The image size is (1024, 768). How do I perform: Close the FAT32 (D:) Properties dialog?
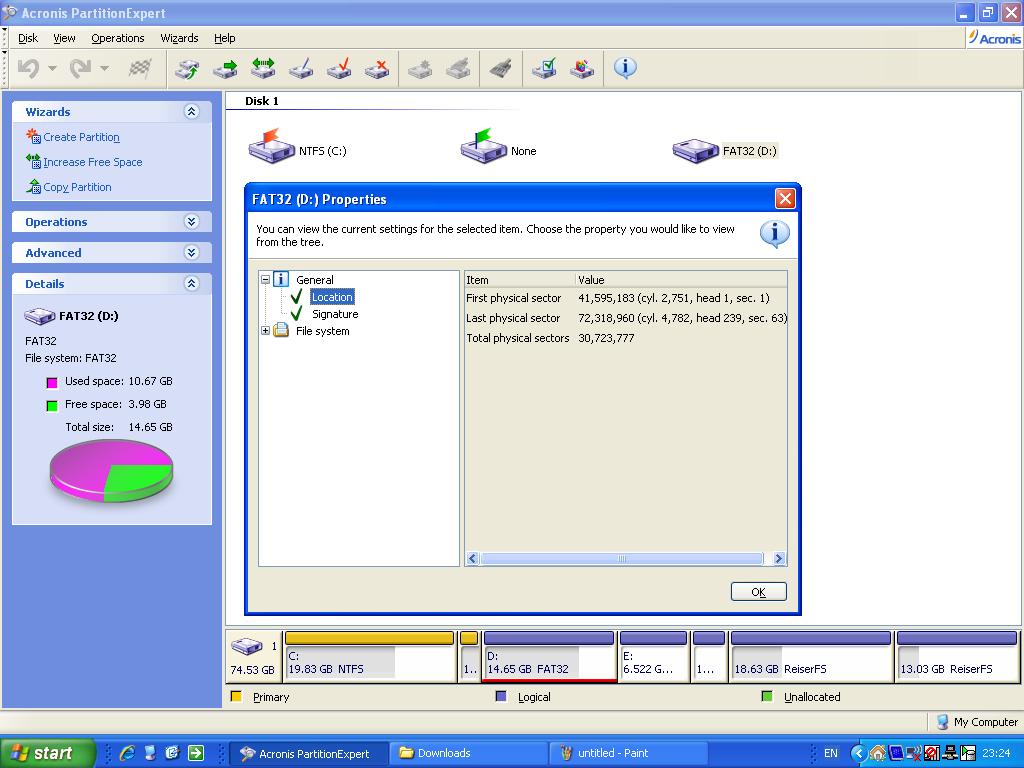pos(784,199)
